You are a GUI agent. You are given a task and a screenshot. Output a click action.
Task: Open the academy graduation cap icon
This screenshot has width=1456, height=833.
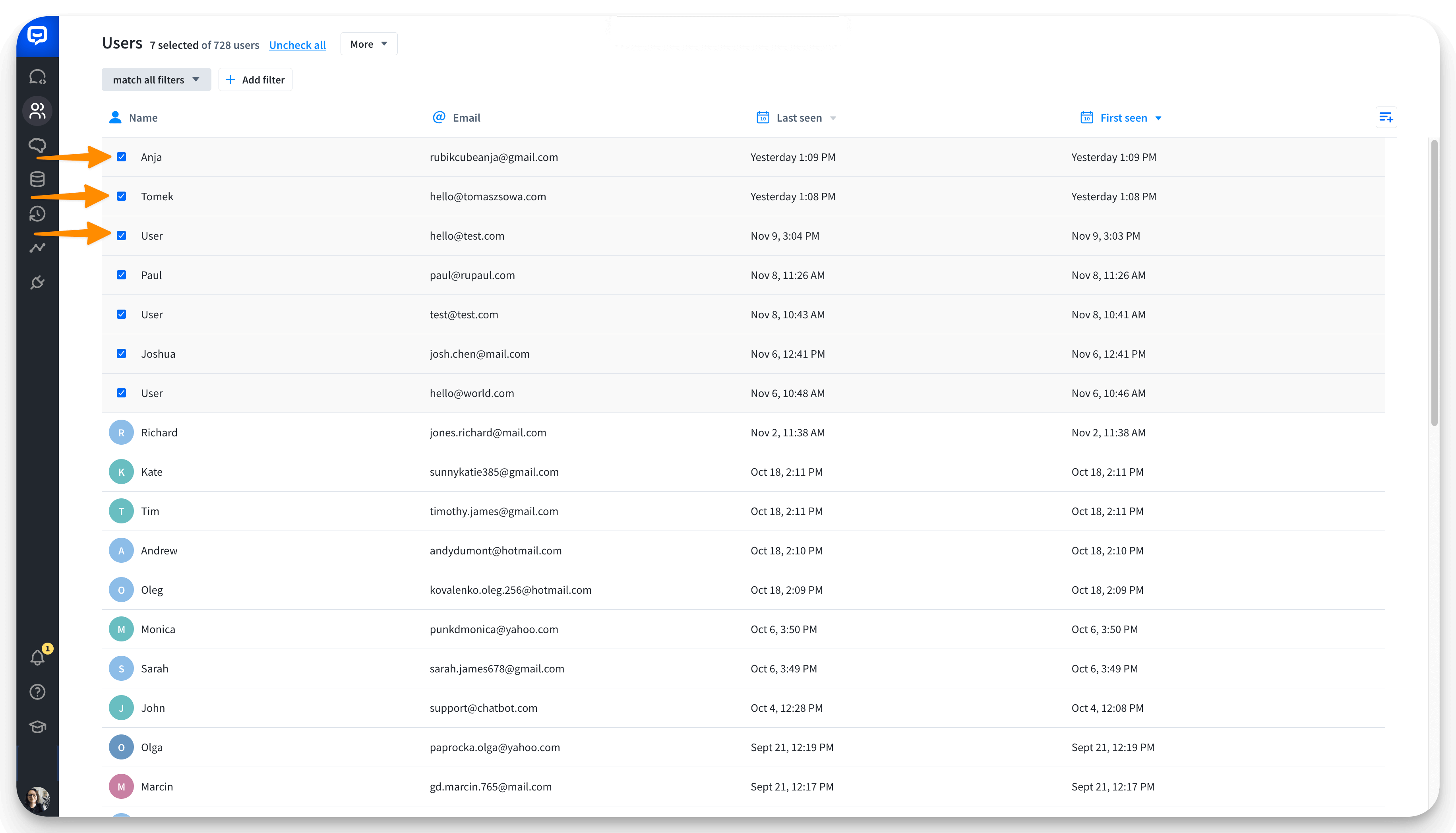pyautogui.click(x=37, y=726)
